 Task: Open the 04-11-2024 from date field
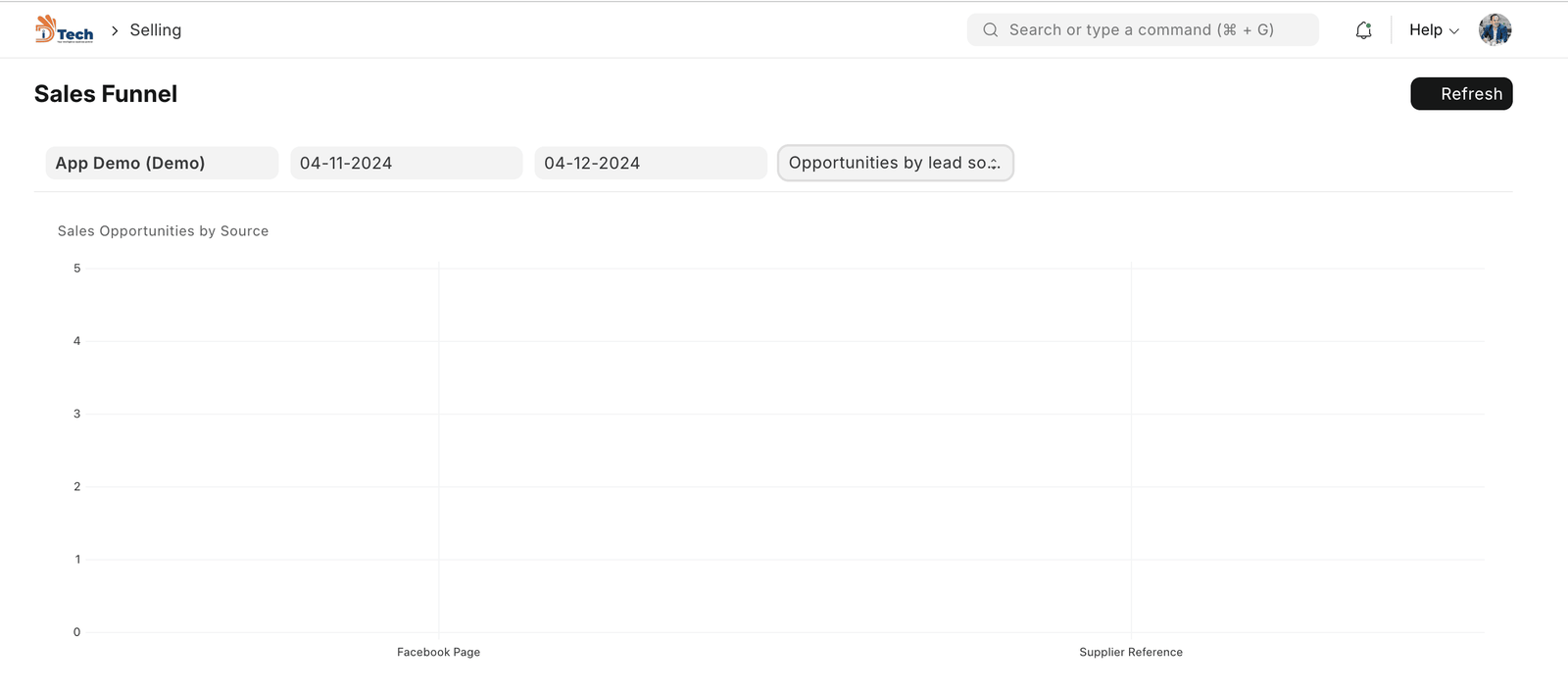coord(406,163)
